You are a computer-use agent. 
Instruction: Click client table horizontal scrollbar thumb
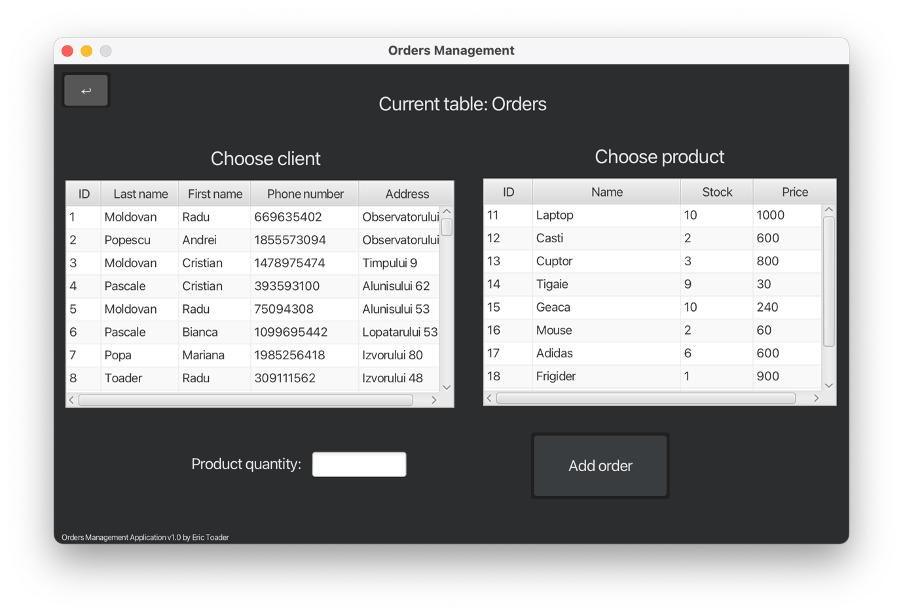pyautogui.click(x=246, y=400)
